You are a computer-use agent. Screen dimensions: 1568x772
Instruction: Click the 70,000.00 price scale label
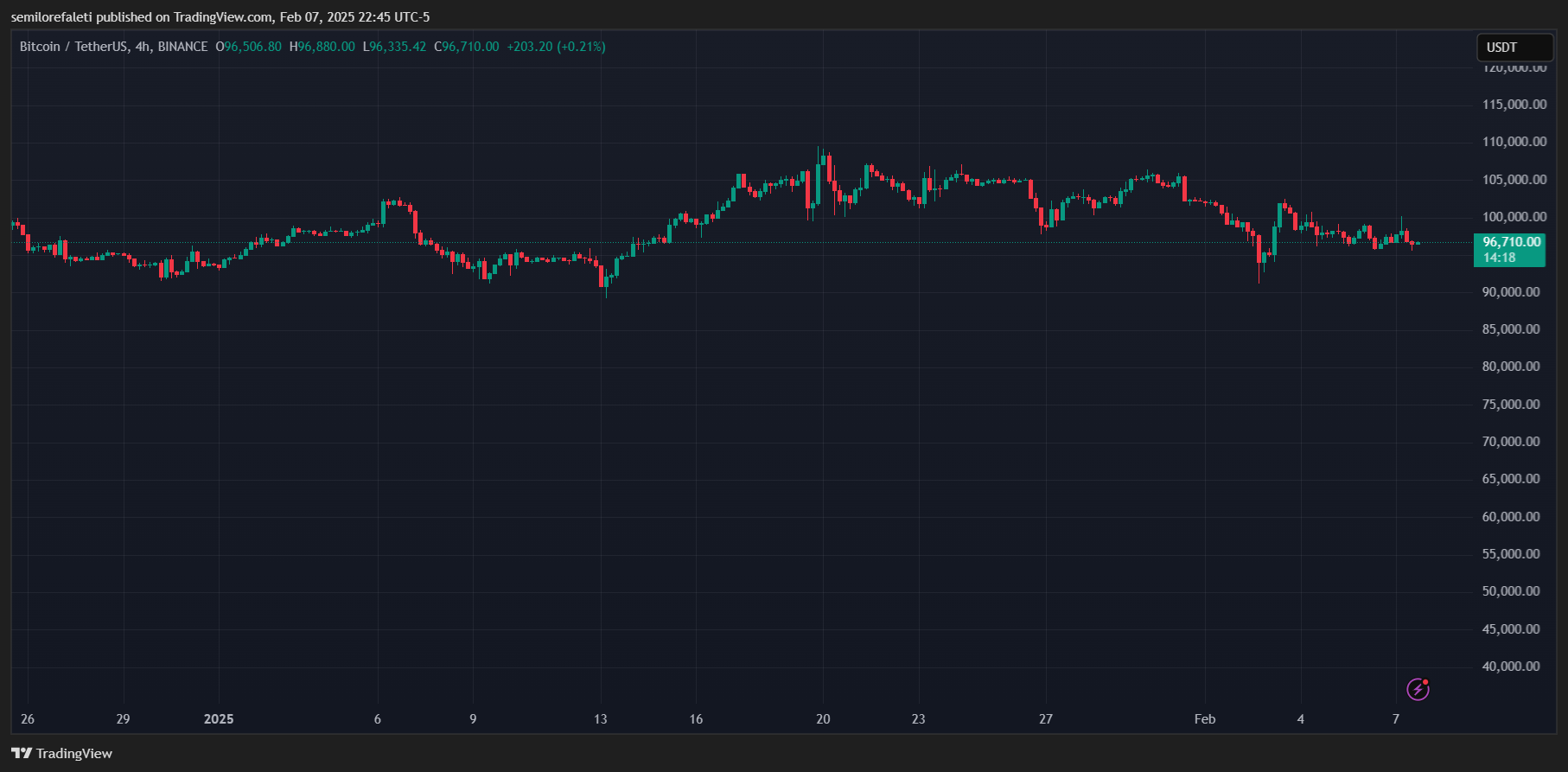(x=1511, y=442)
